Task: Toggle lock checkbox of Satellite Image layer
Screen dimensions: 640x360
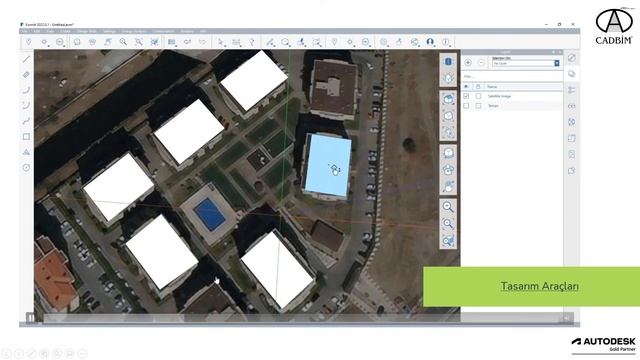Action: click(x=478, y=96)
